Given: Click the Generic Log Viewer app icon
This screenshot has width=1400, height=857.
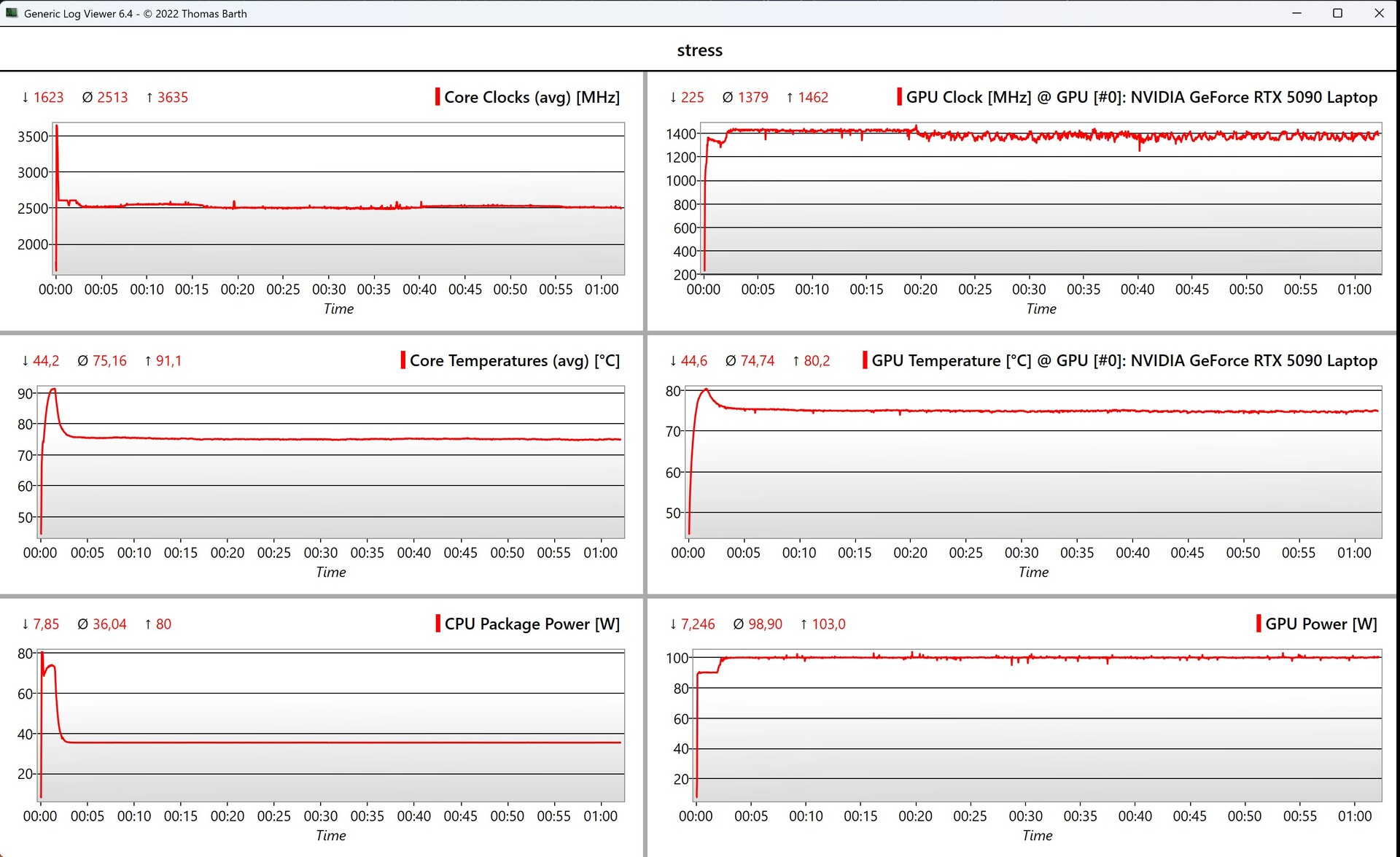Looking at the screenshot, I should 12,13.
